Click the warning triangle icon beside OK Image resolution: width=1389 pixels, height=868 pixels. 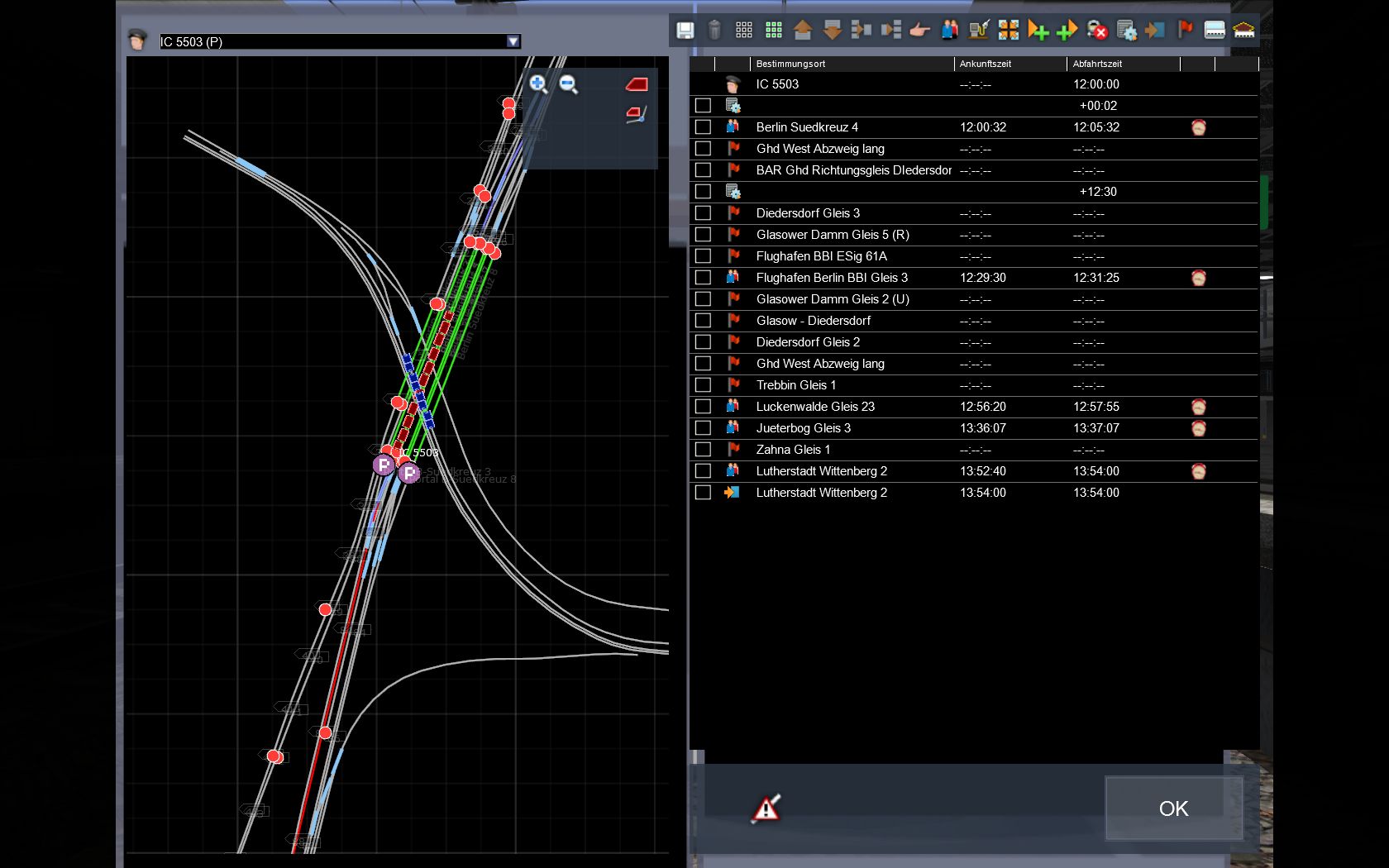click(x=766, y=808)
